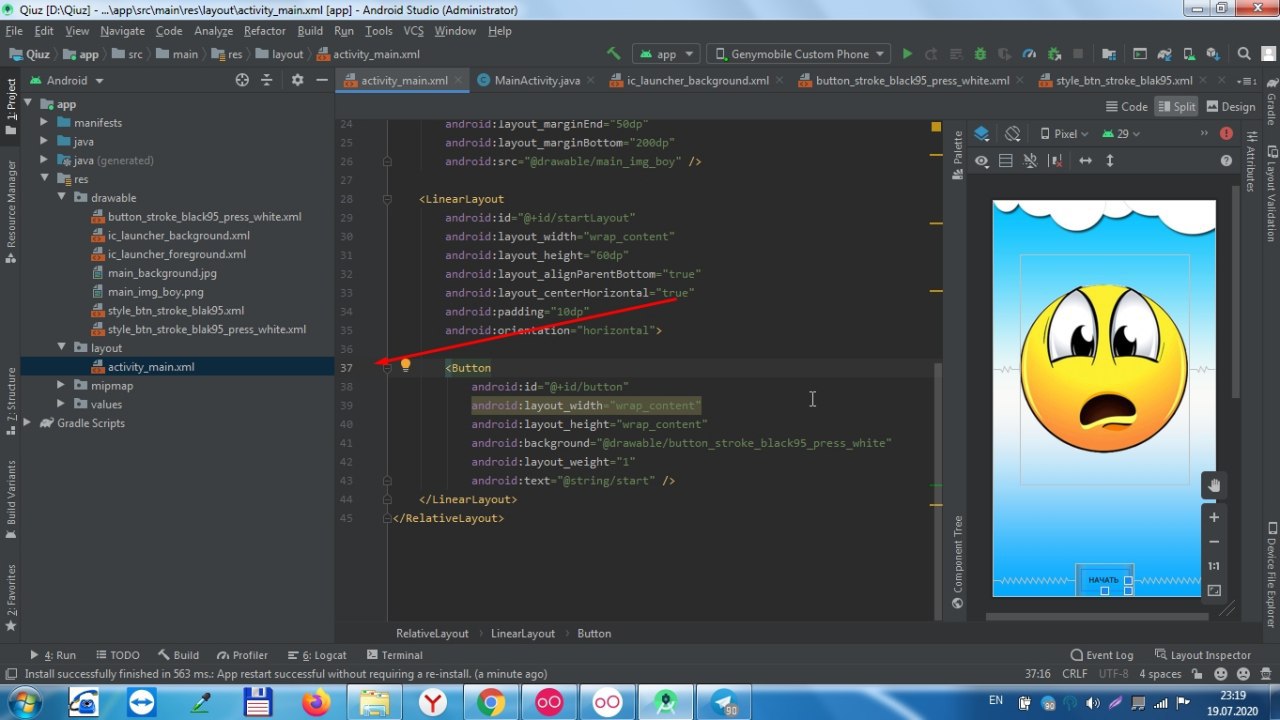Open the Refactor menu
This screenshot has height=720, width=1280.
pos(264,31)
